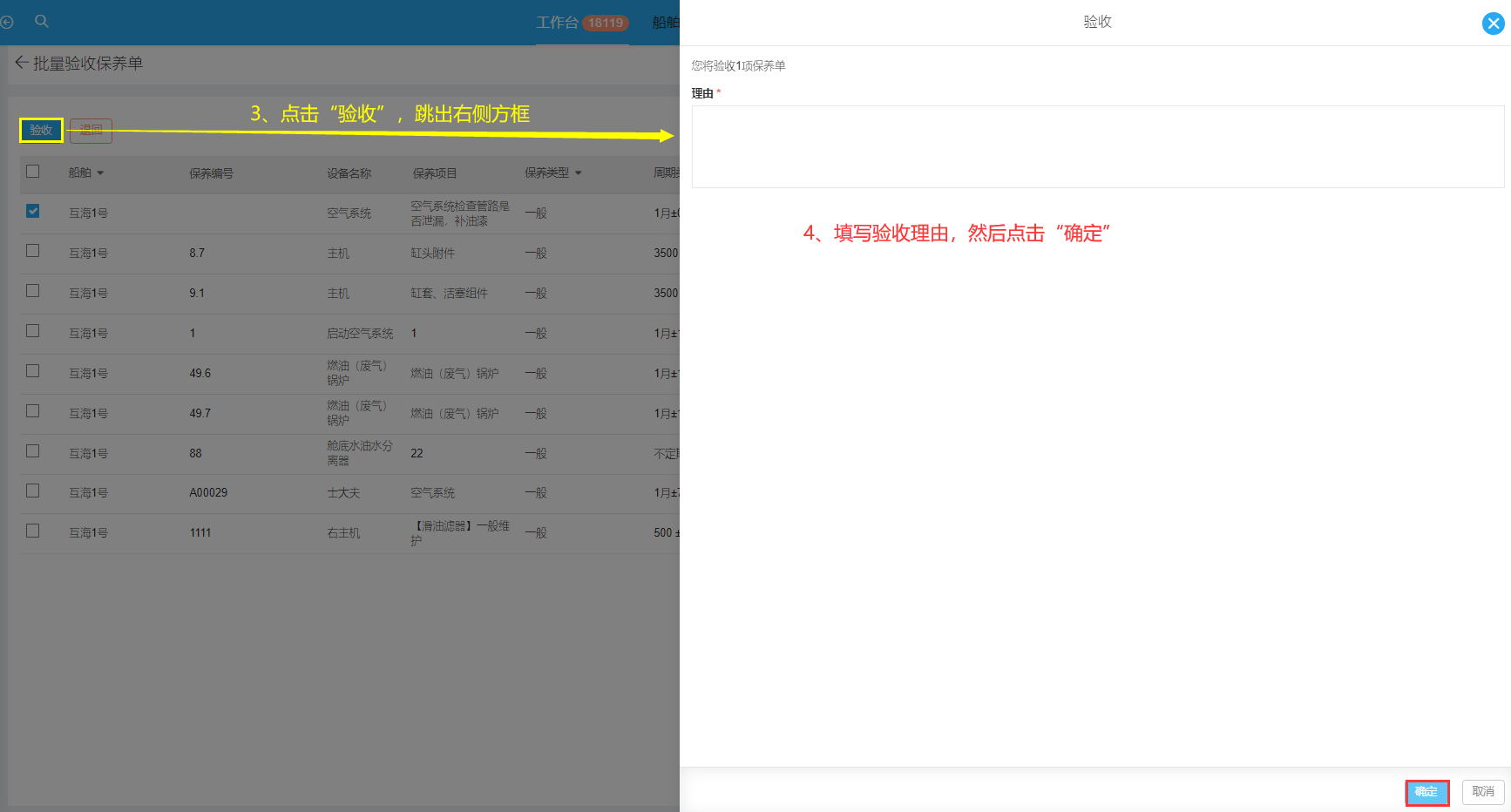Click the 缸套、活塞组件 cell
This screenshot has height=812, width=1511.
(x=450, y=294)
